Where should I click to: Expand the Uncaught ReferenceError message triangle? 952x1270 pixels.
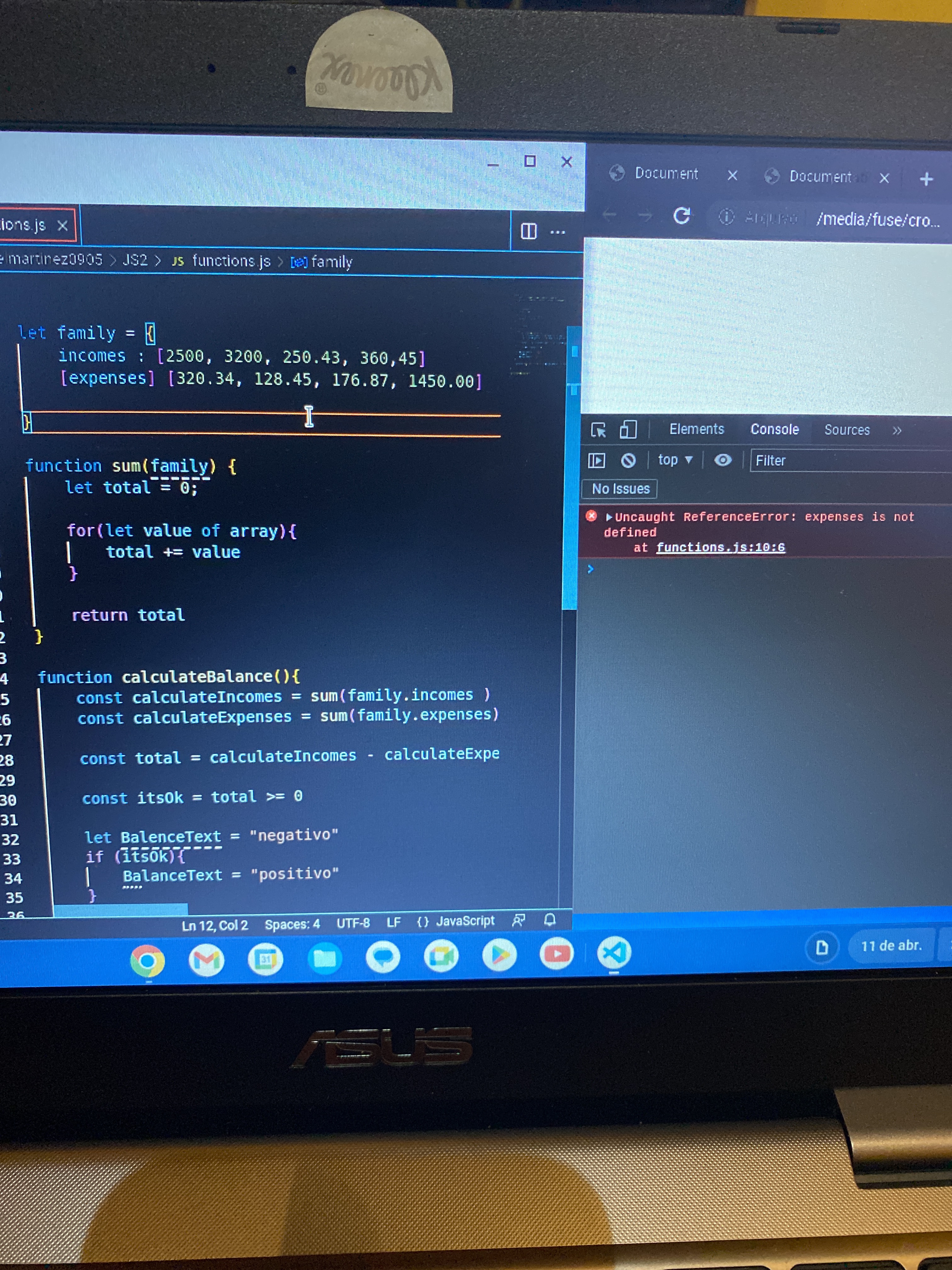pyautogui.click(x=609, y=517)
